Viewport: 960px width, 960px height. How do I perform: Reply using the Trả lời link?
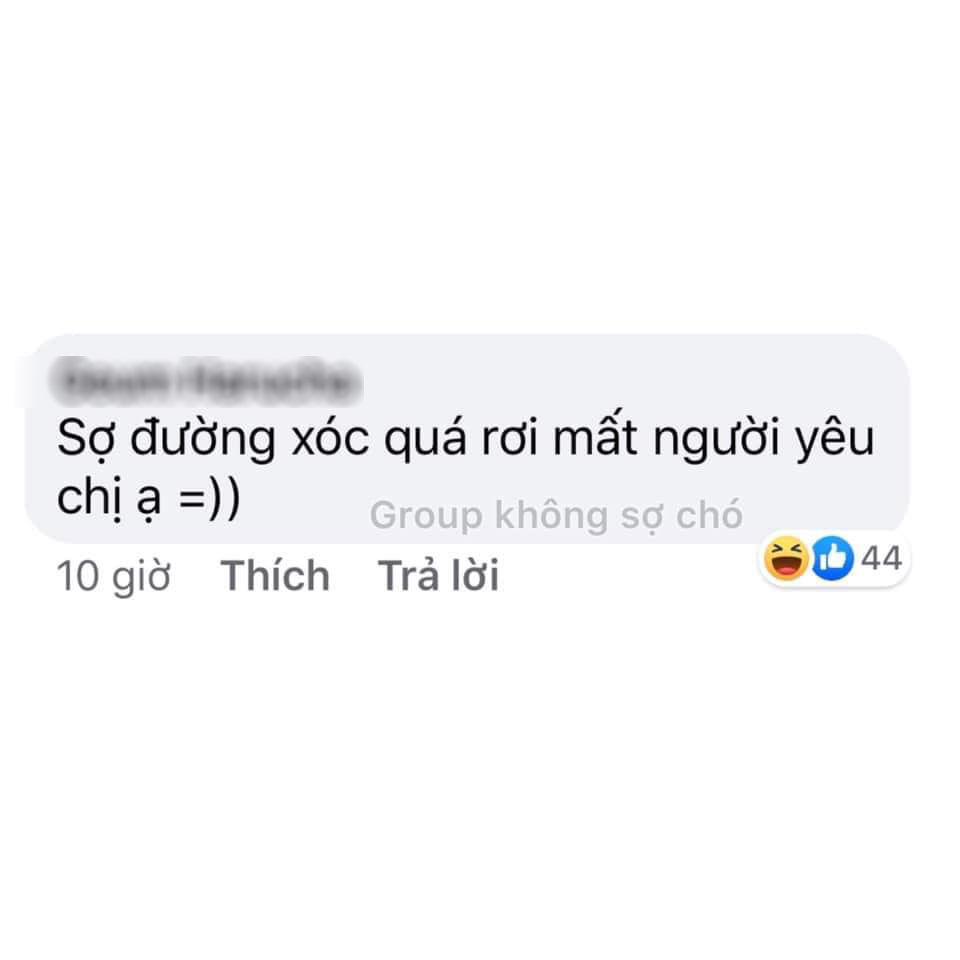438,576
